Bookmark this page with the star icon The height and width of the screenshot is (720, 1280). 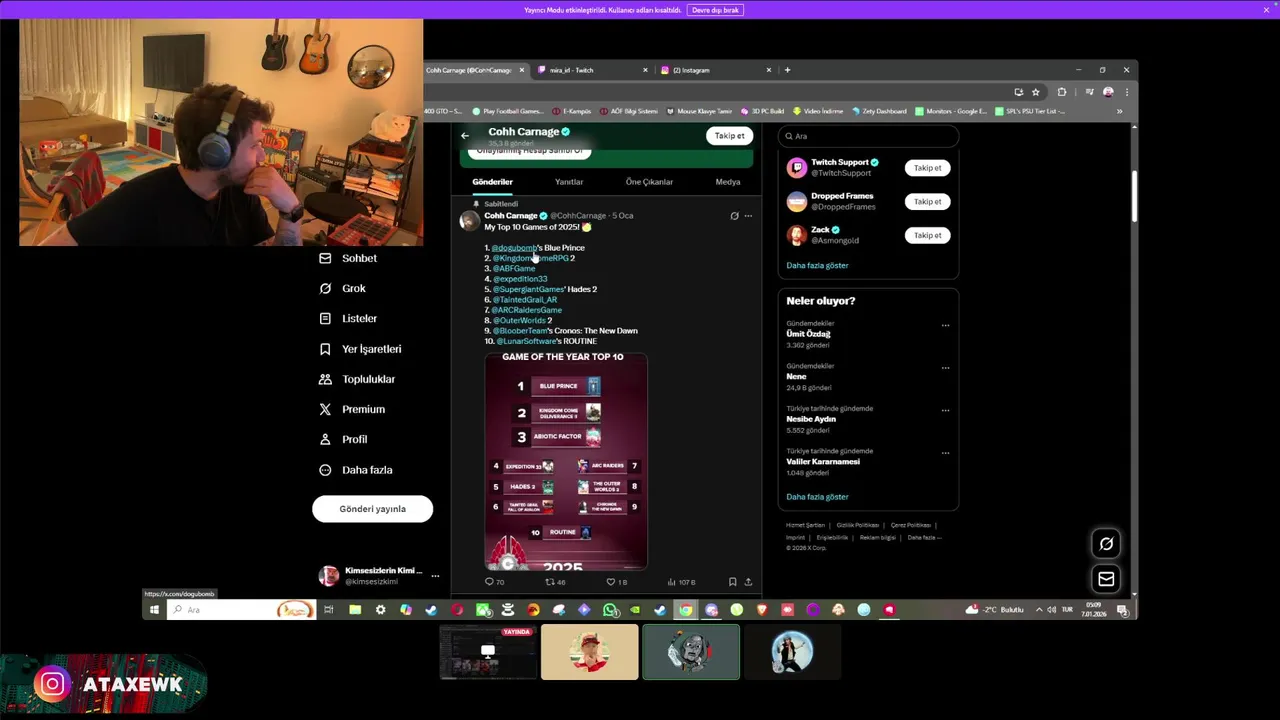(1034, 92)
